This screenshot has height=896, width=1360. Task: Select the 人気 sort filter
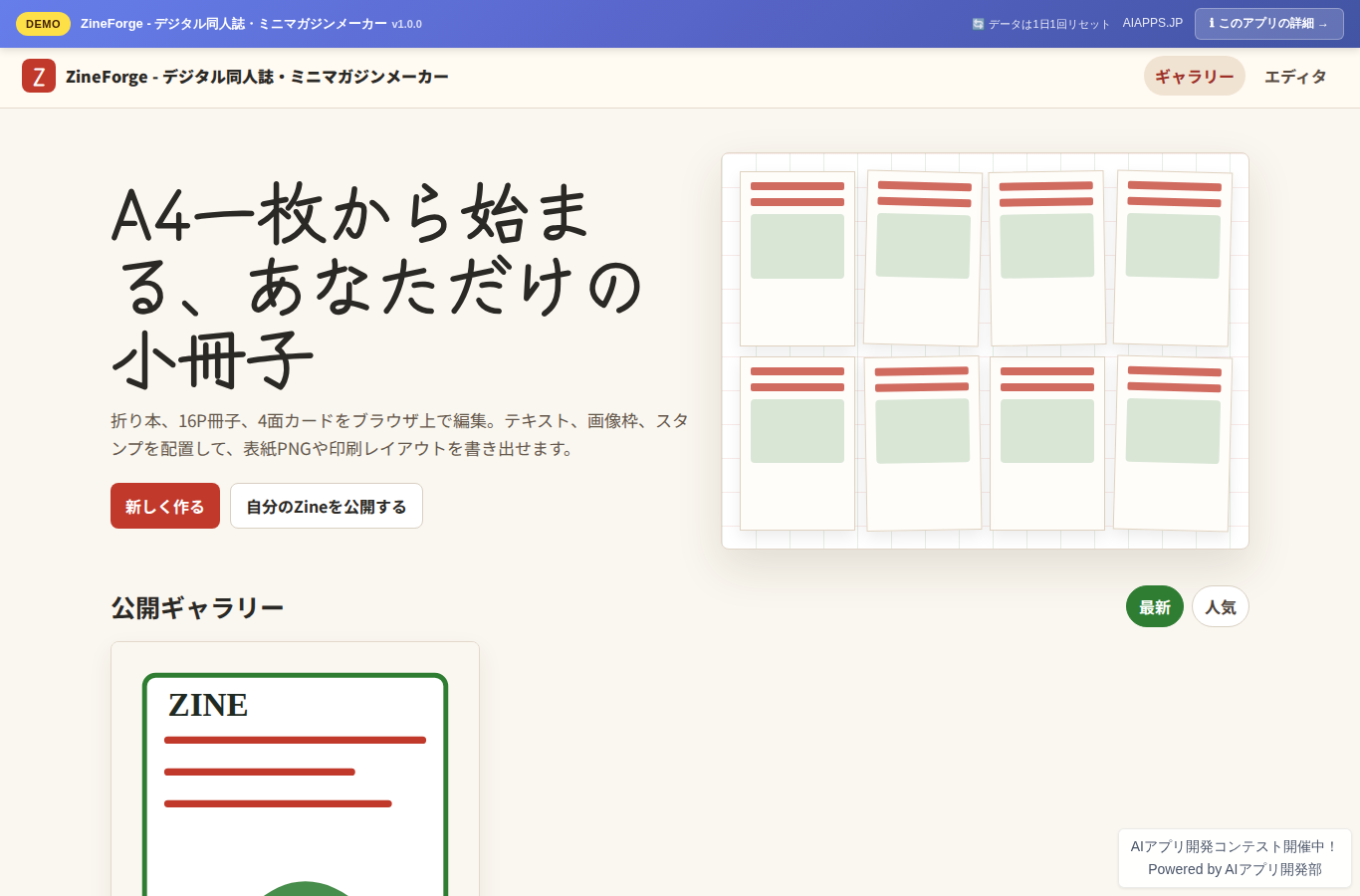pos(1221,606)
